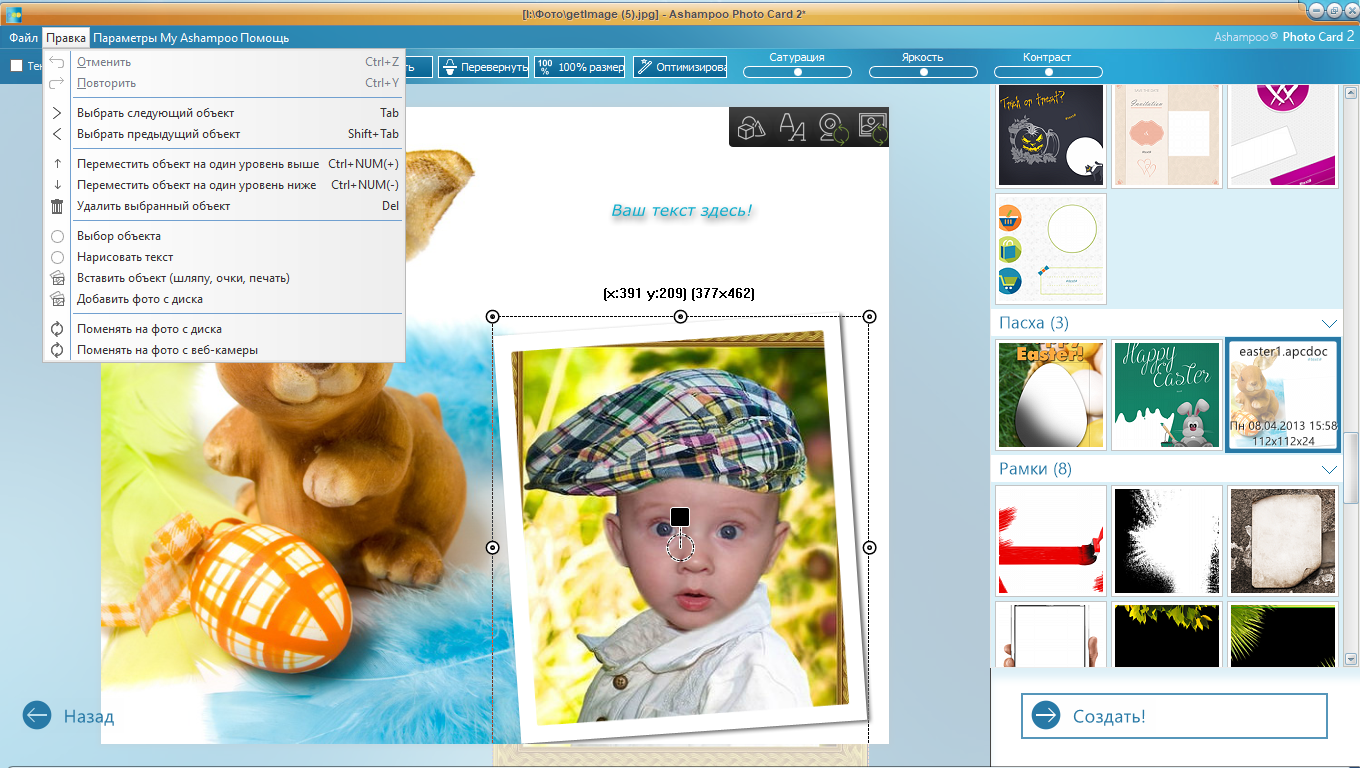Click the webcam photo swap icon
This screenshot has width=1360, height=768.
832,128
